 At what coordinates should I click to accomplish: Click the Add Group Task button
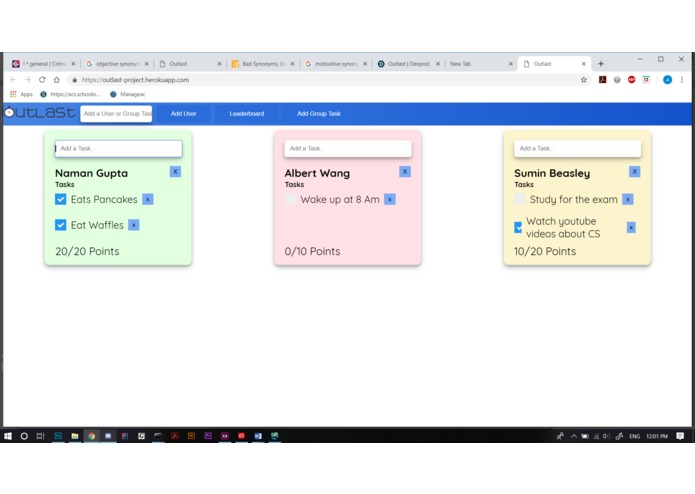coord(319,113)
